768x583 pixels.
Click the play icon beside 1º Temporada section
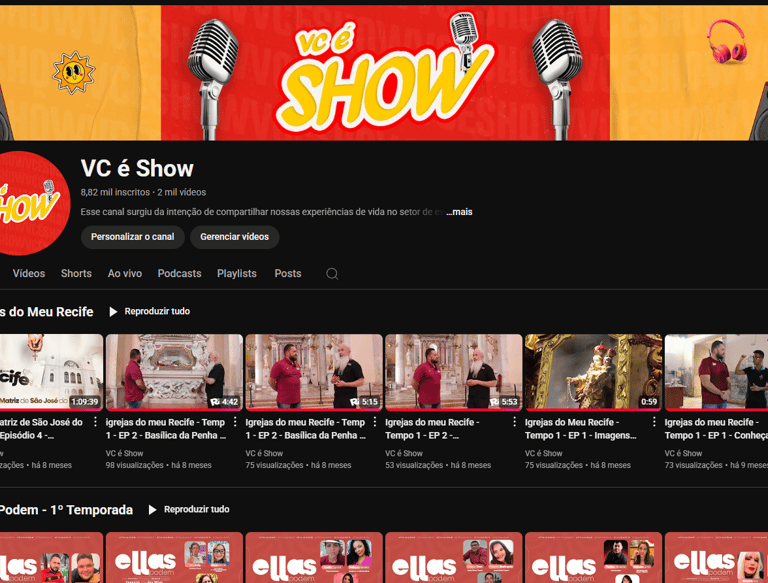(152, 510)
